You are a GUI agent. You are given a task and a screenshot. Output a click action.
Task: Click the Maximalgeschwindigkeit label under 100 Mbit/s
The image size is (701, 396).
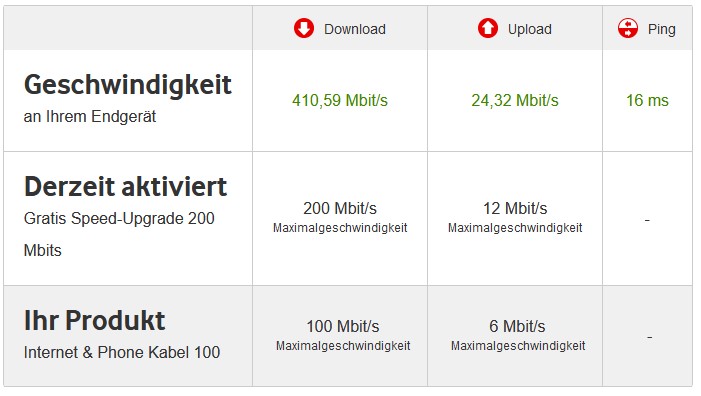pyautogui.click(x=343, y=346)
